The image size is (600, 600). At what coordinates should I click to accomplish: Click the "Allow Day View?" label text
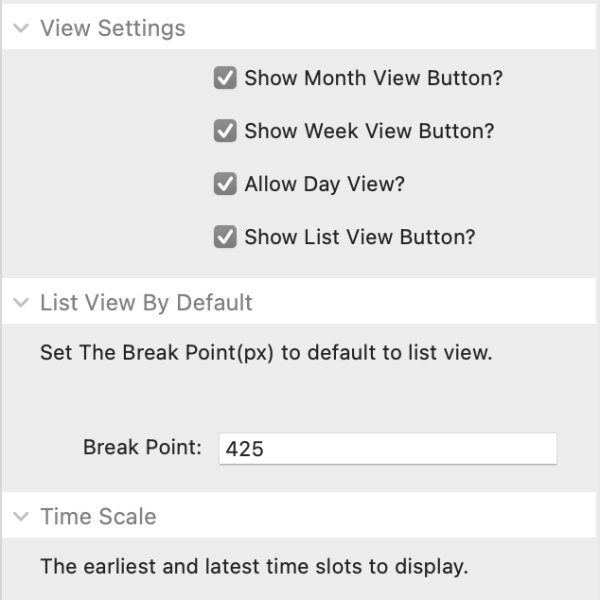(x=324, y=184)
